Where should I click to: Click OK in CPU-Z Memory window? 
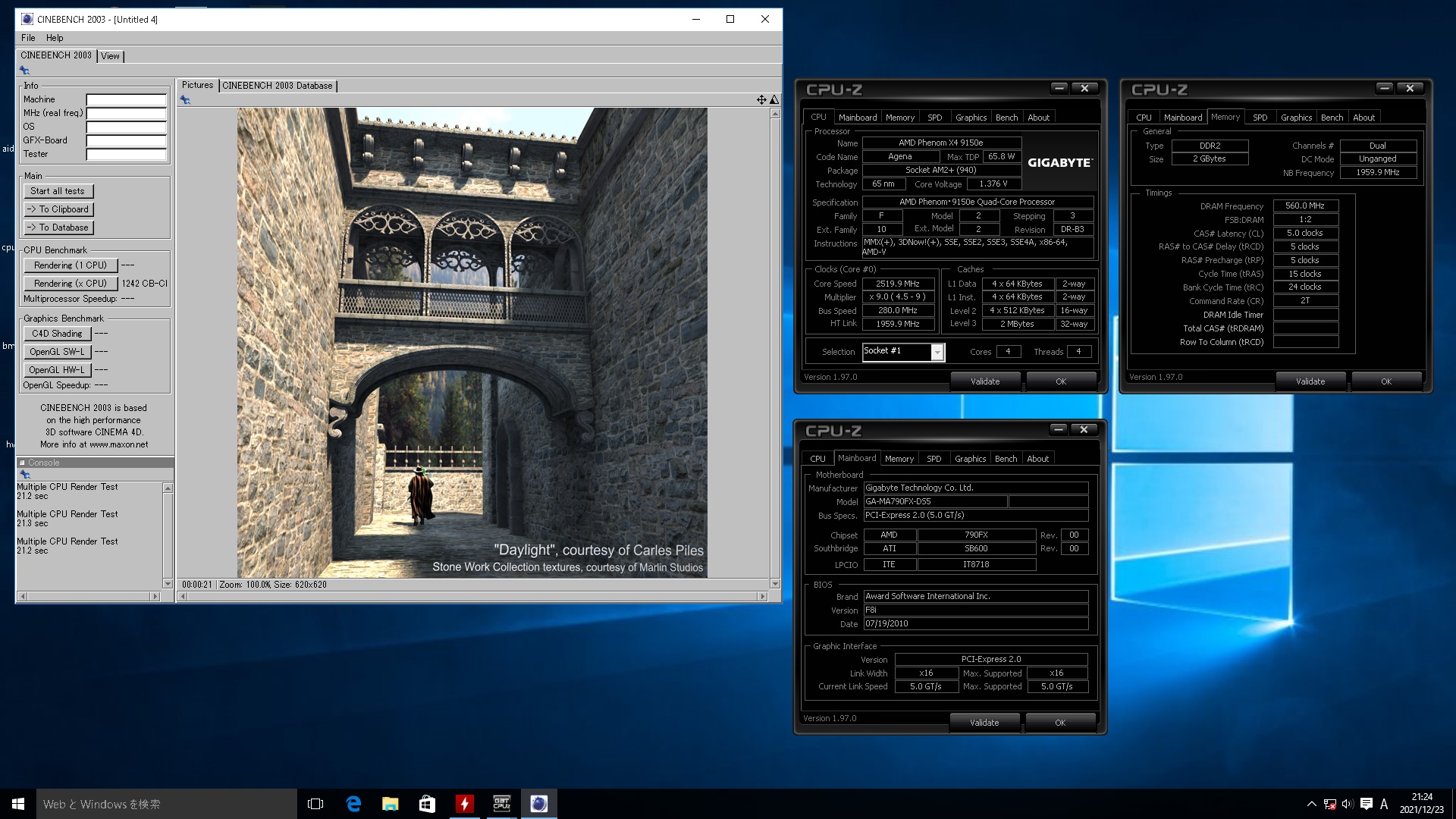1386,381
